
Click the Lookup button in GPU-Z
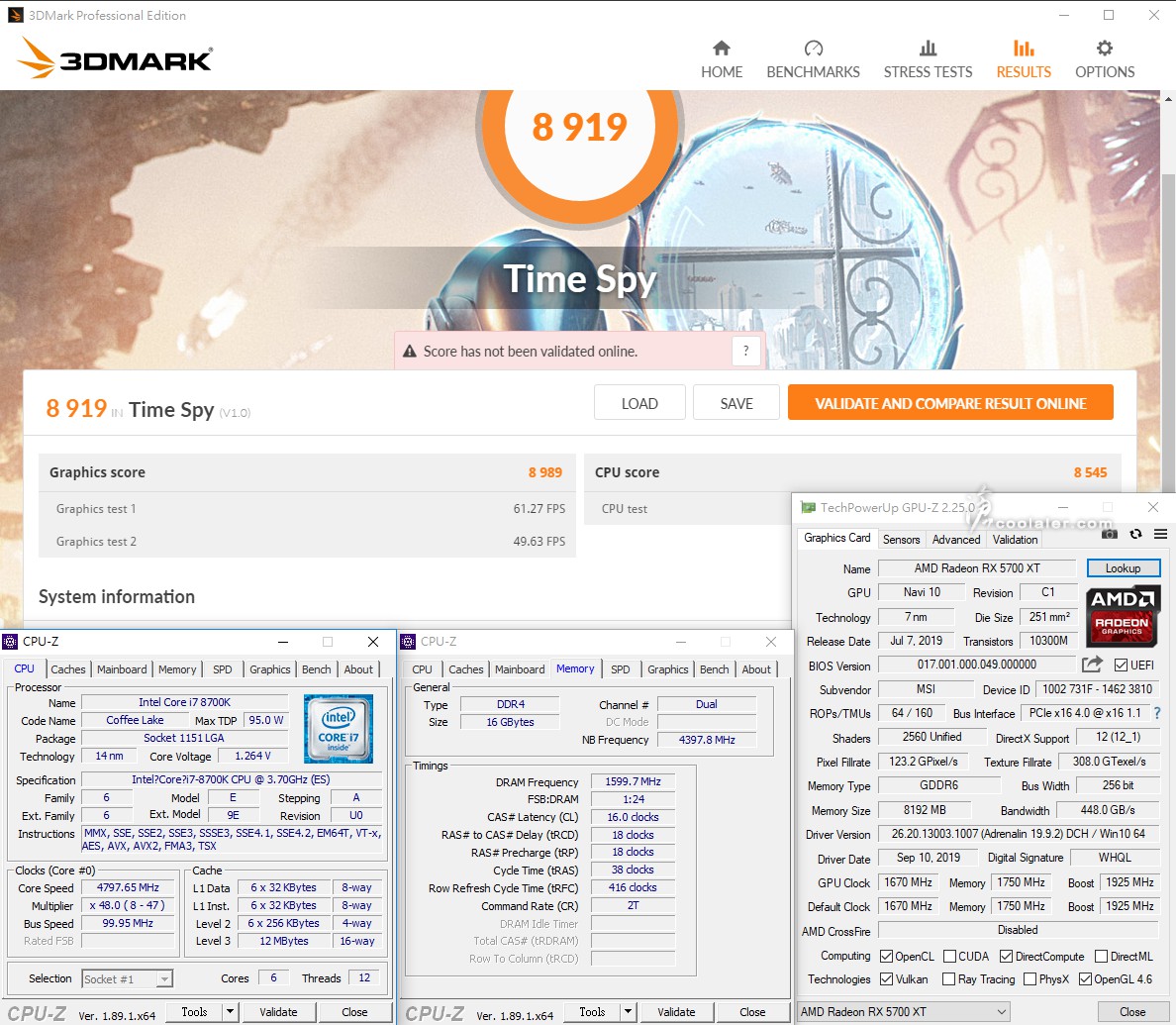pos(1123,568)
